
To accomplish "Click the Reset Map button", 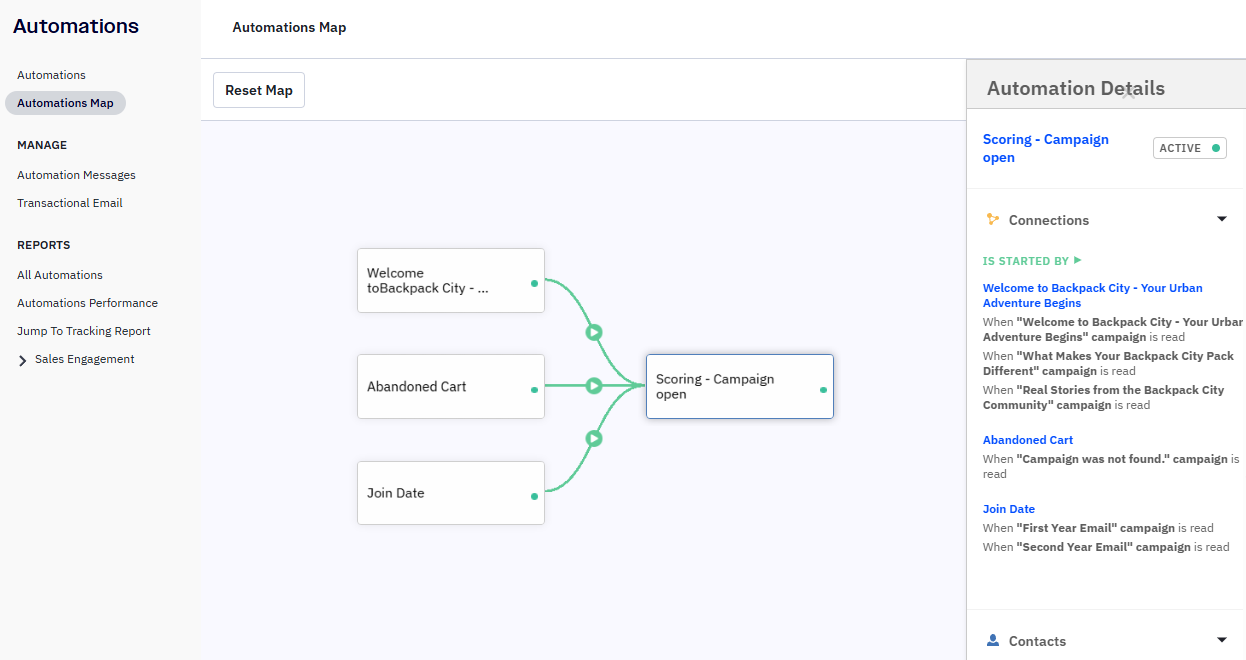I will (258, 89).
